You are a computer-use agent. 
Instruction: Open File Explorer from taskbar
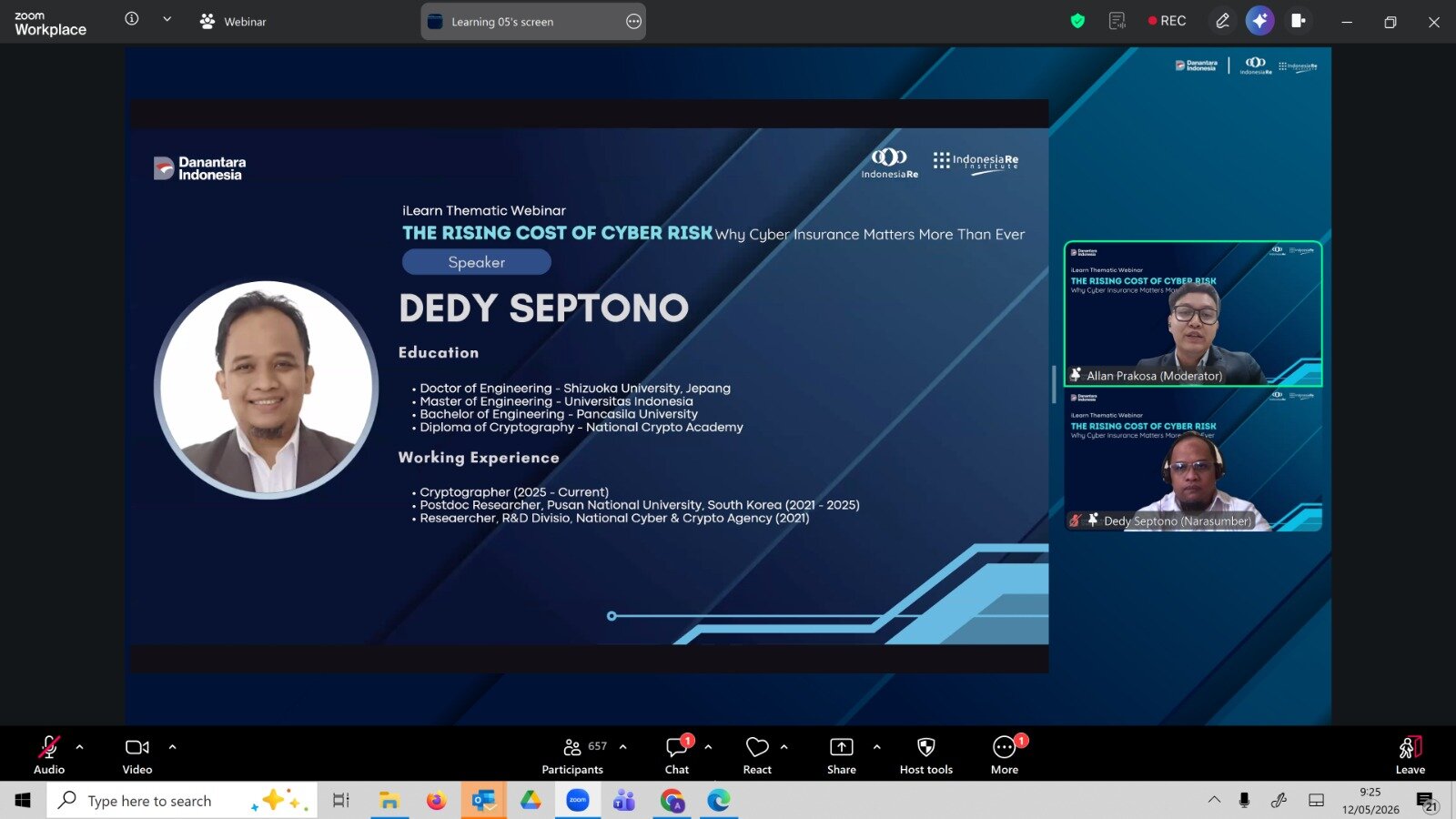(x=389, y=800)
